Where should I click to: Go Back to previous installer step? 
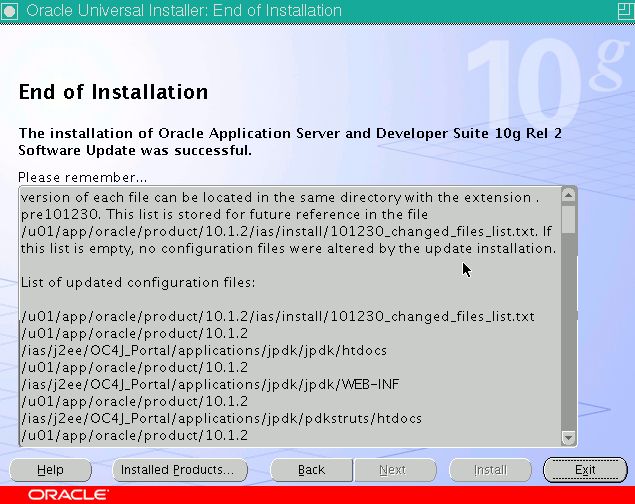click(311, 470)
